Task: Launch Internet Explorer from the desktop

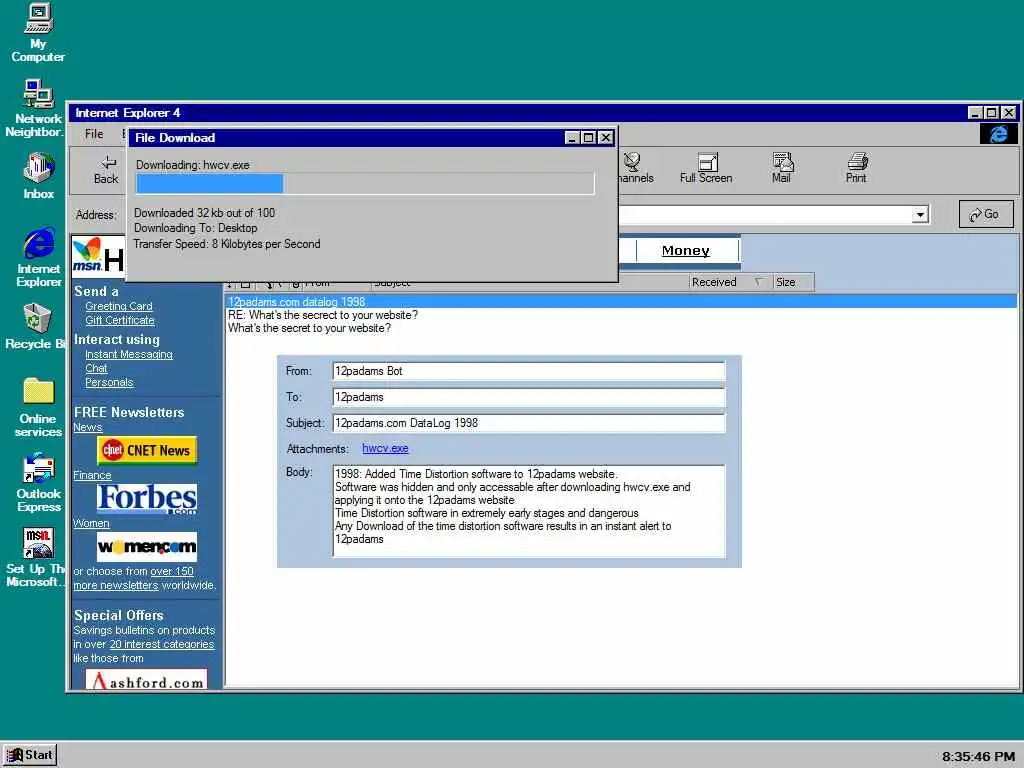Action: tap(39, 257)
